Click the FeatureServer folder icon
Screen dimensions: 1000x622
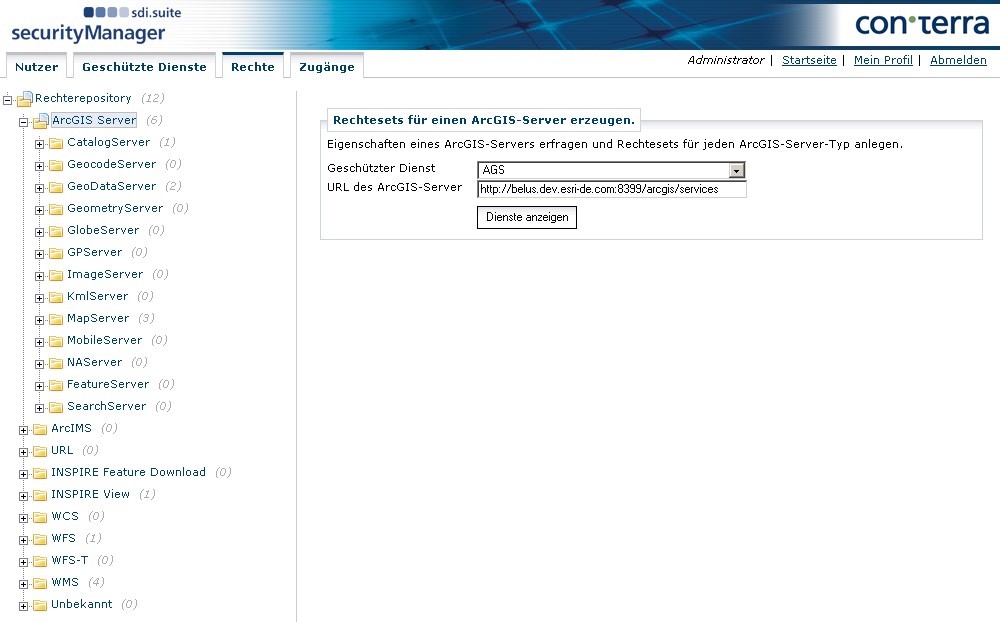[x=57, y=385]
